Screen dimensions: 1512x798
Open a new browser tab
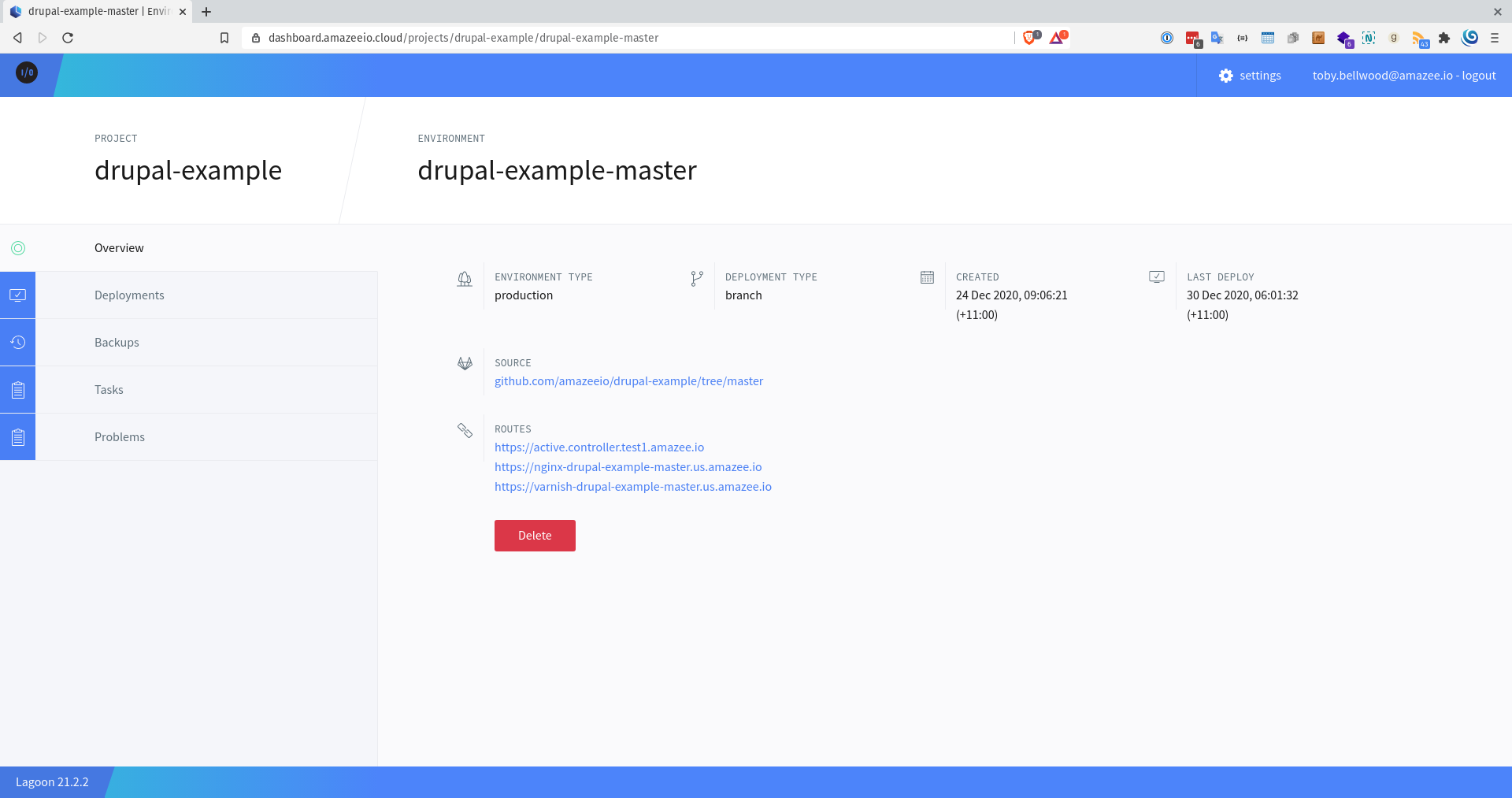coord(206,12)
